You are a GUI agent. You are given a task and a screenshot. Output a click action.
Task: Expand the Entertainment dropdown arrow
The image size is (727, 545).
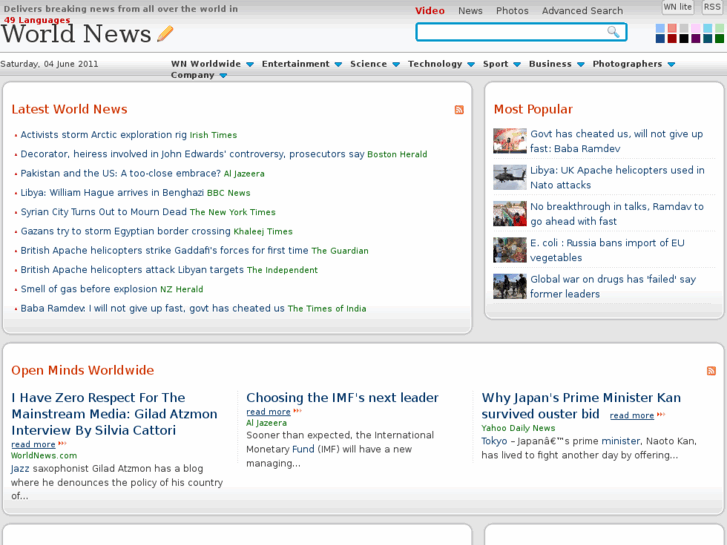338,64
